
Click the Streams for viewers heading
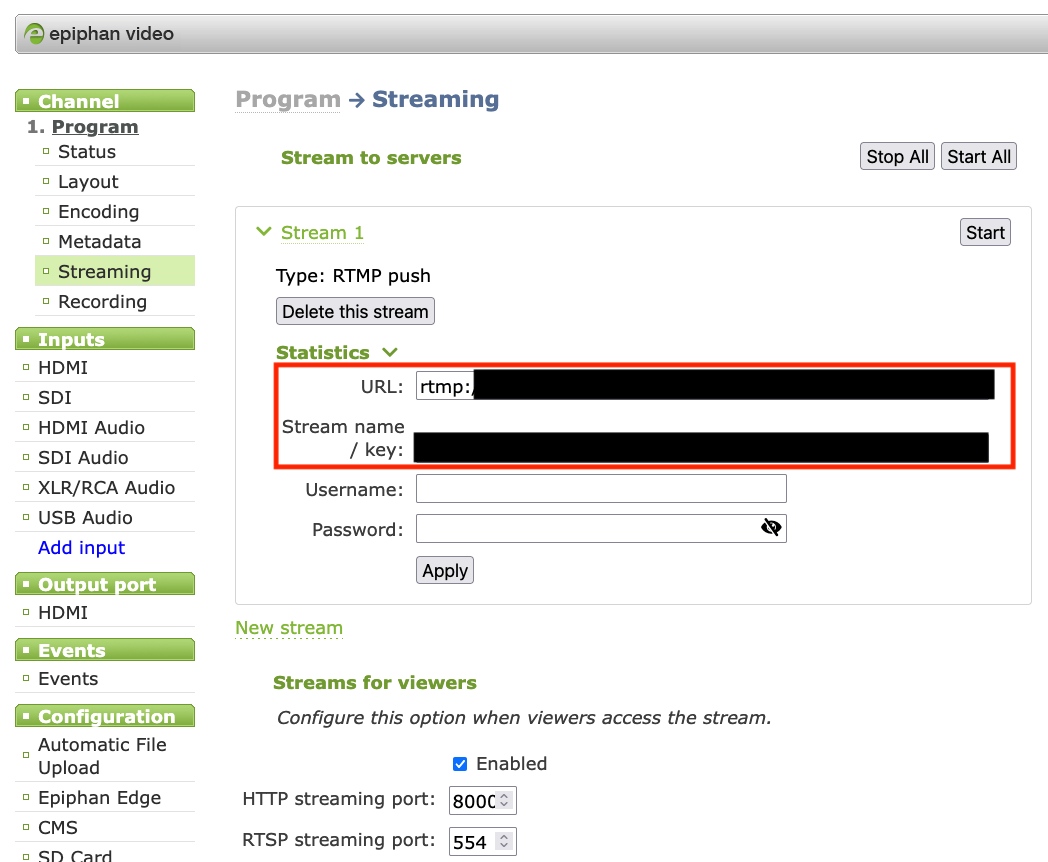(x=375, y=683)
